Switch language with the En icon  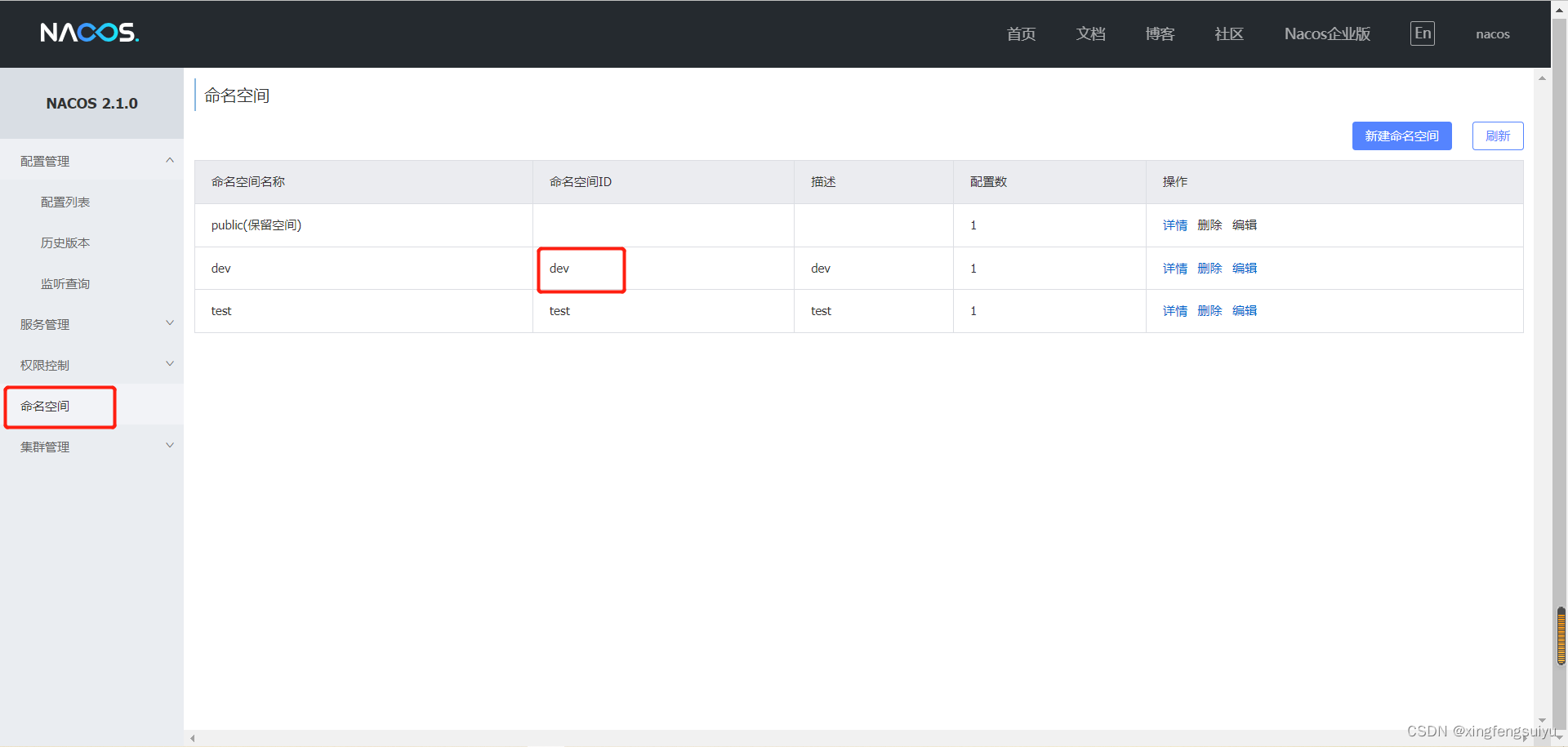point(1423,33)
